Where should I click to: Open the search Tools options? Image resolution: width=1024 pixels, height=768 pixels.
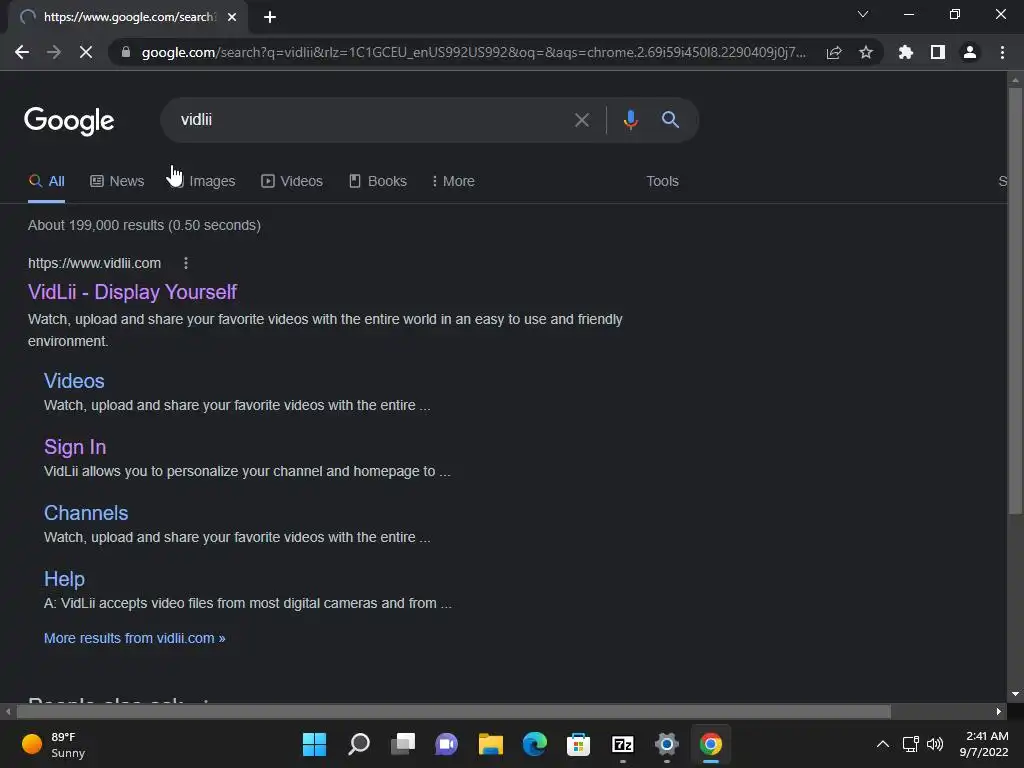[x=662, y=181]
